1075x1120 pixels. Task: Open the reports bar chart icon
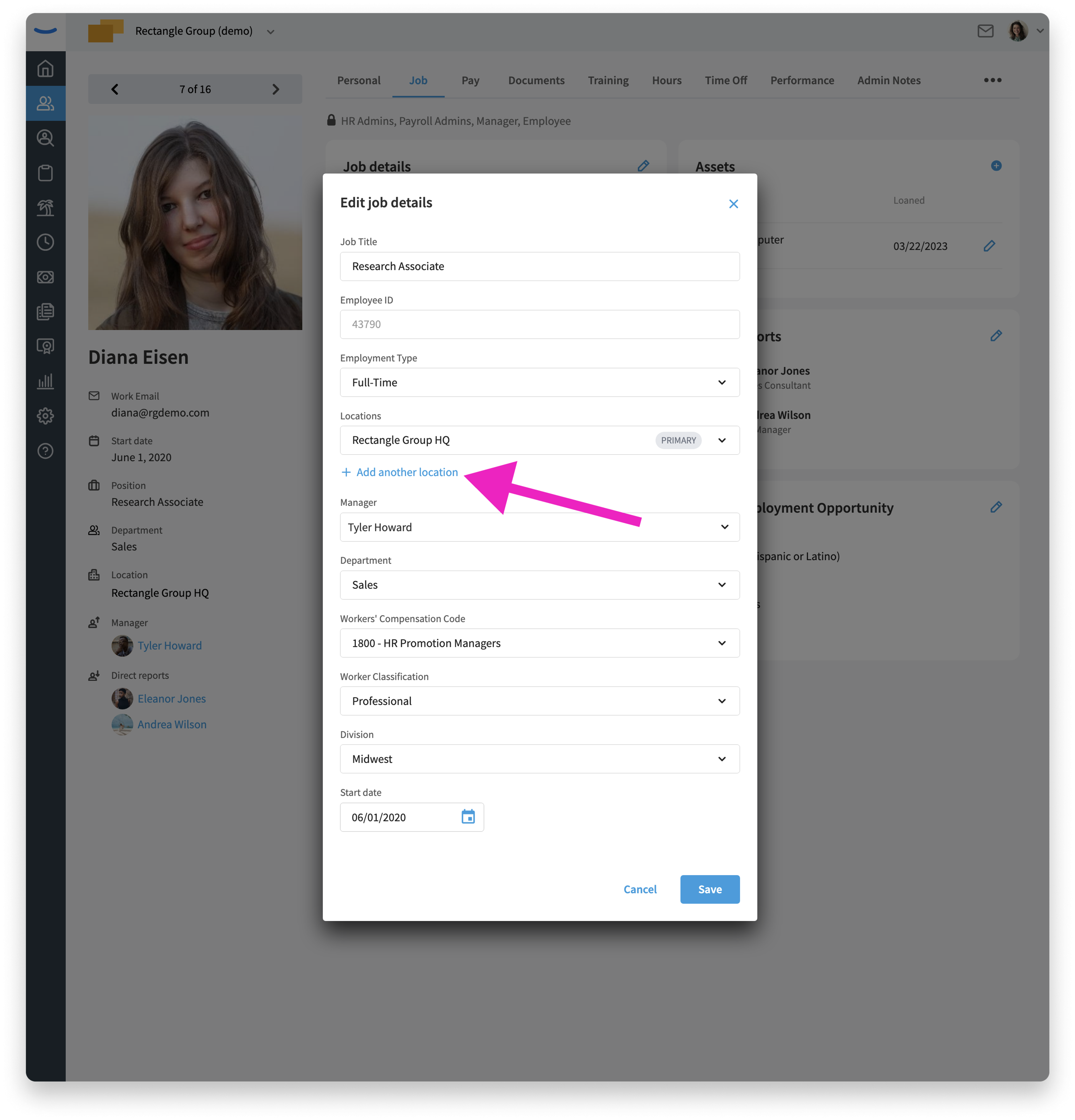tap(45, 381)
